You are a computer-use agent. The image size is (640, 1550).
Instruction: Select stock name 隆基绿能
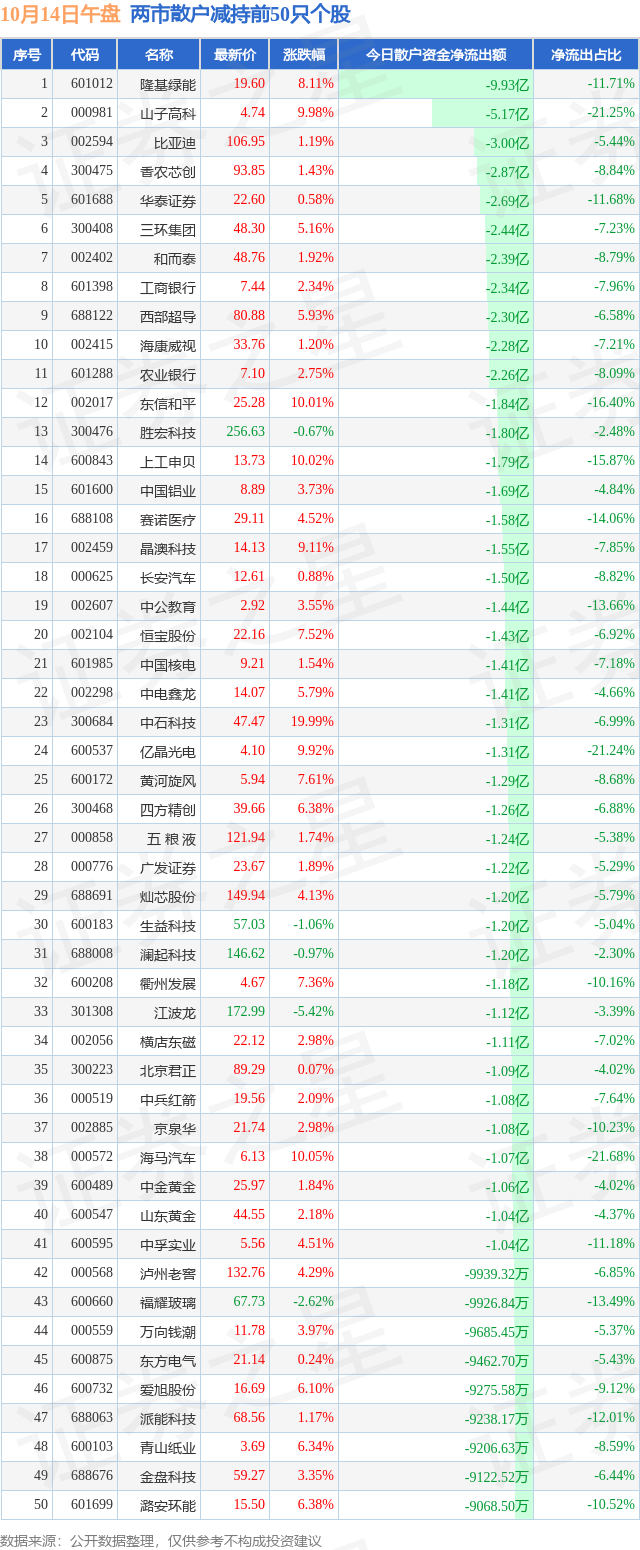[168, 84]
